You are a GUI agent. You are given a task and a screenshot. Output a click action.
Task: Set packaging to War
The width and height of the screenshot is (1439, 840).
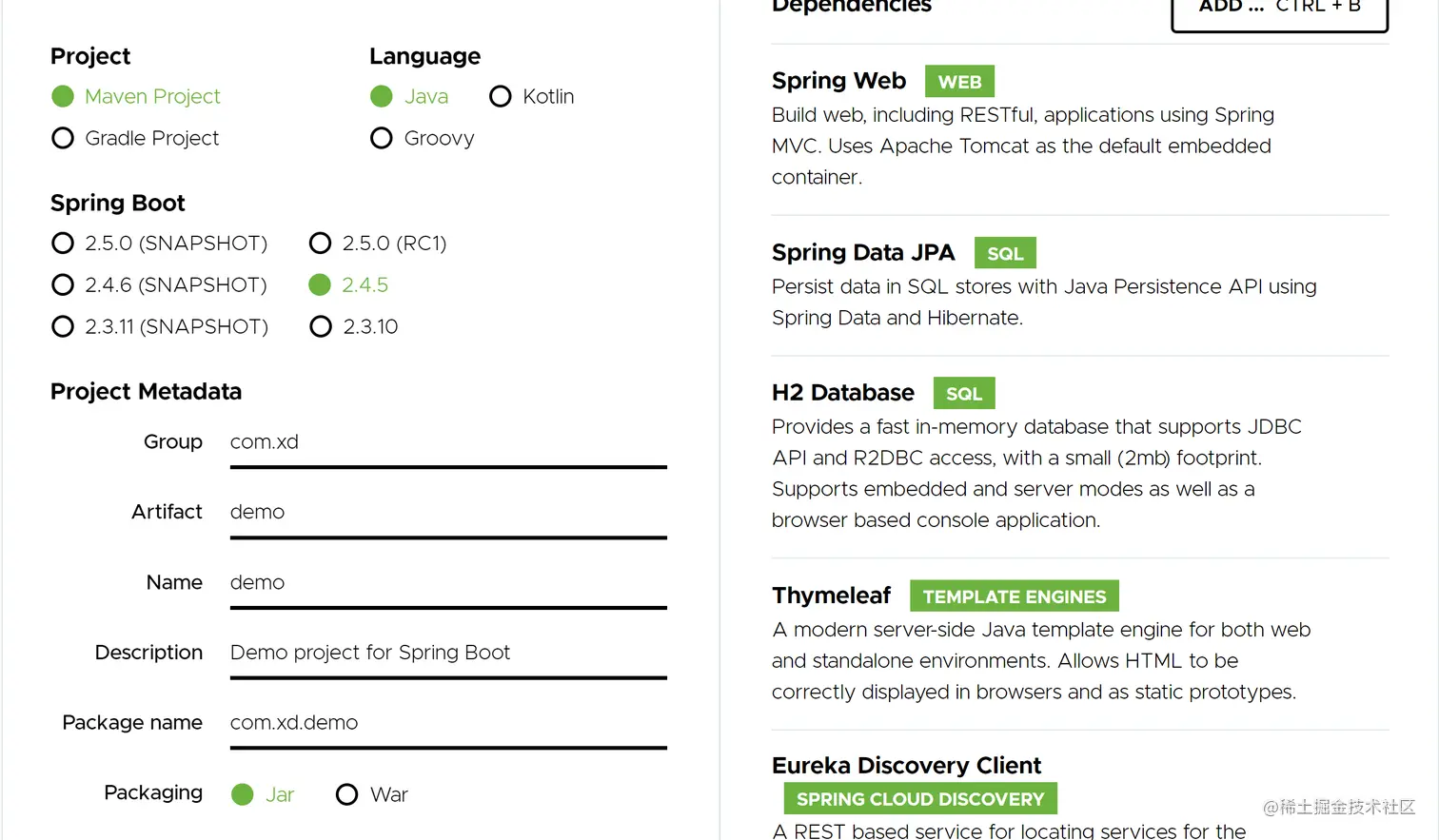pos(347,795)
